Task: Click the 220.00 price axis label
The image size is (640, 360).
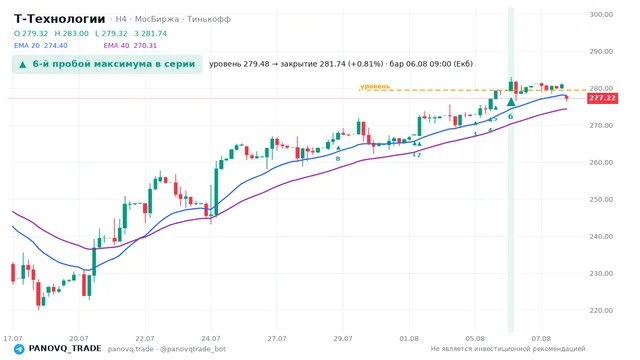Action: coord(601,311)
